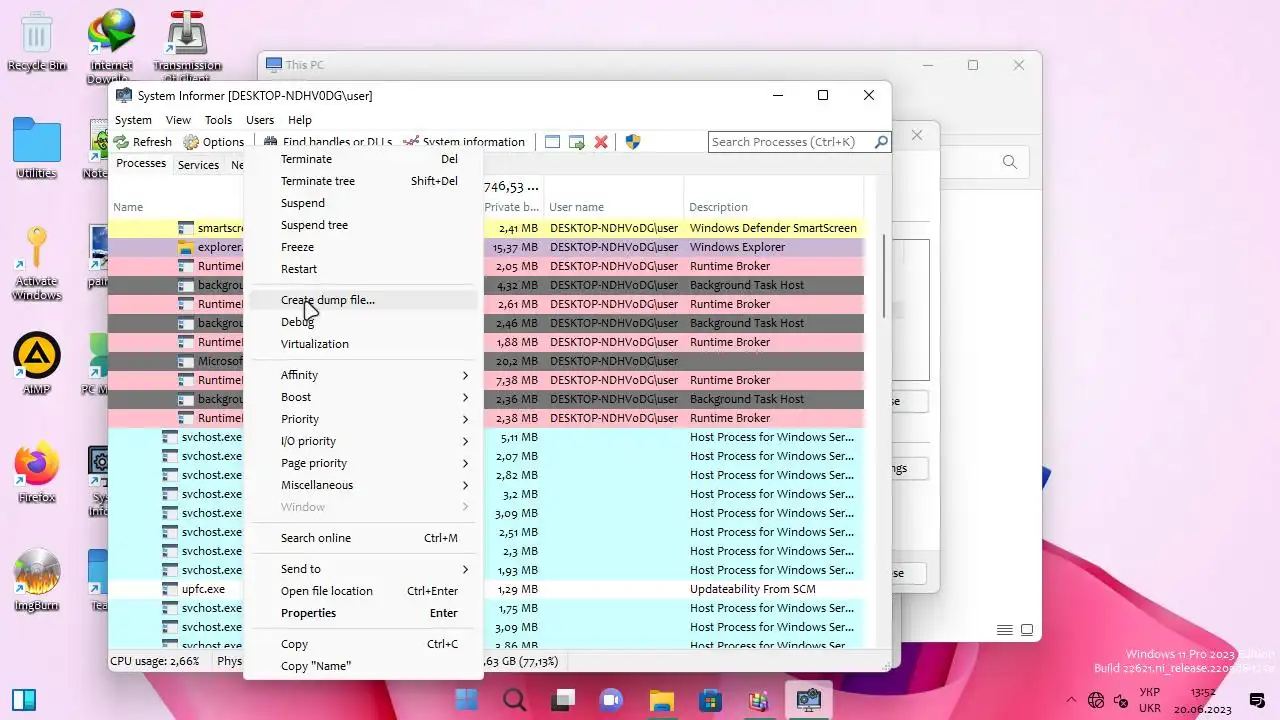Select Copy "Name" menu entry
The width and height of the screenshot is (1280, 720).
(364, 666)
